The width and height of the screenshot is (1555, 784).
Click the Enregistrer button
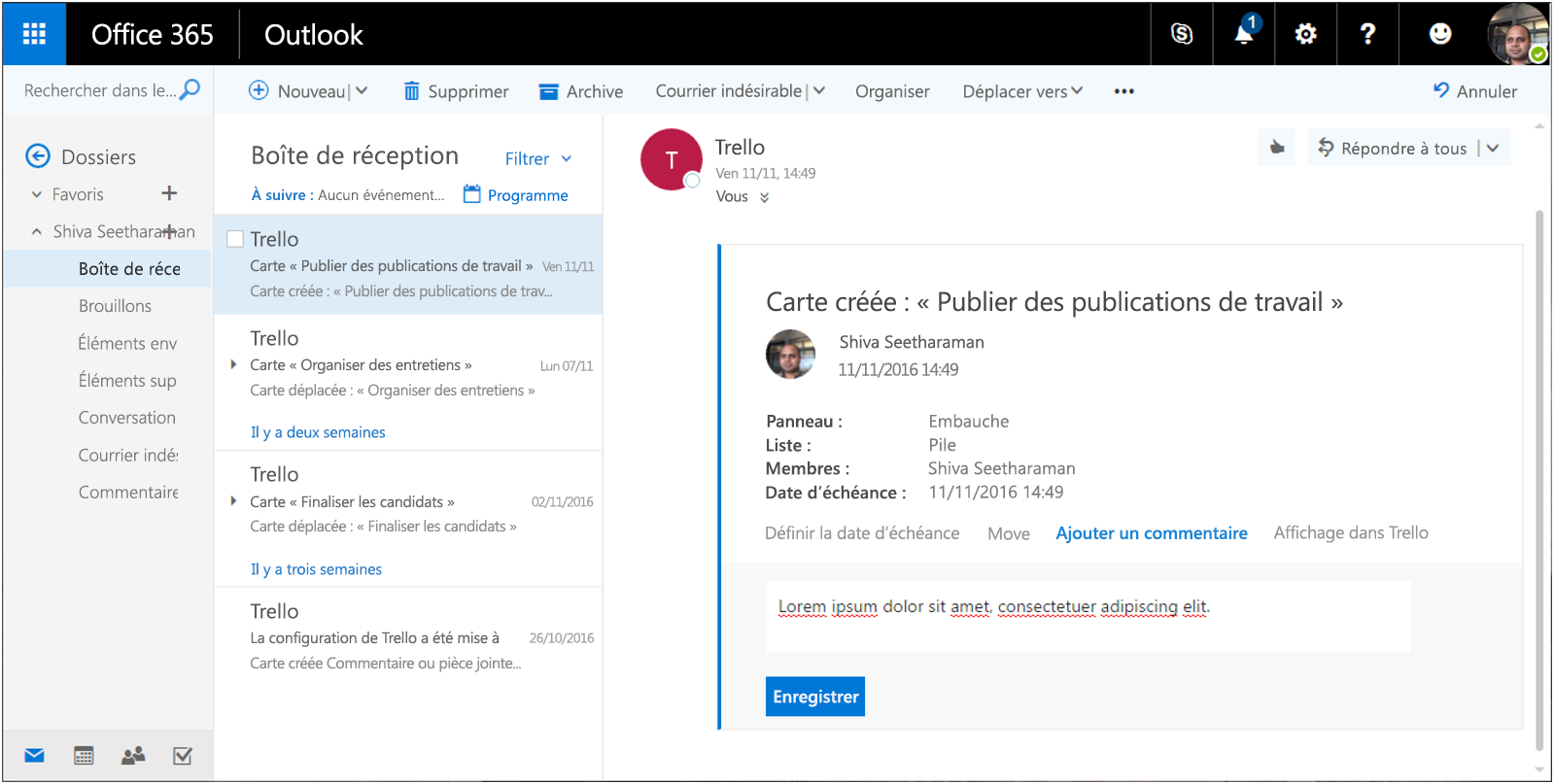pos(815,697)
